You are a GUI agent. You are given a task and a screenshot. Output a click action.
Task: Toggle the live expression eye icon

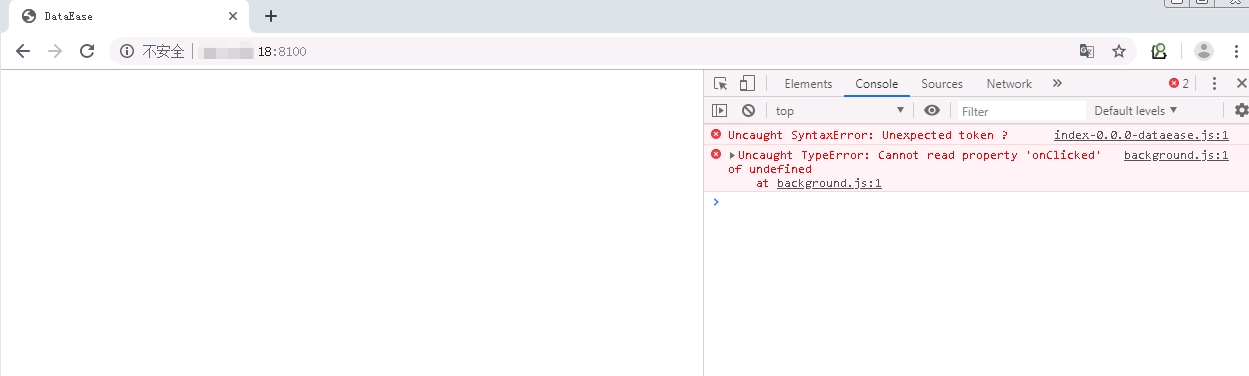coord(932,111)
